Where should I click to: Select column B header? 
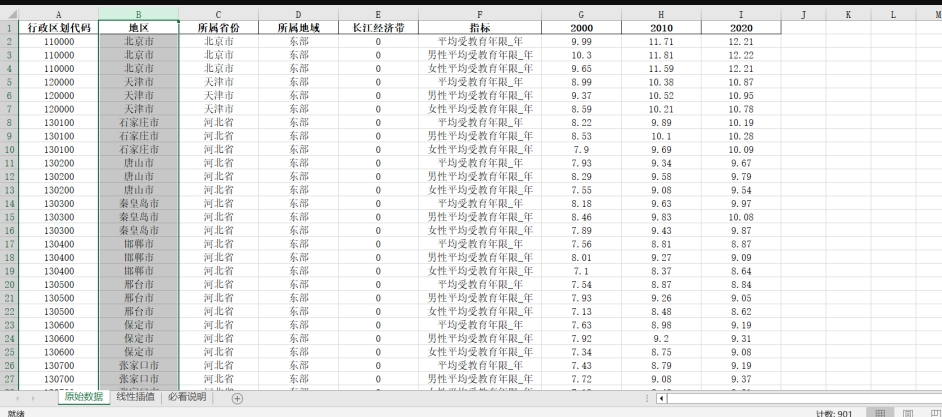138,14
